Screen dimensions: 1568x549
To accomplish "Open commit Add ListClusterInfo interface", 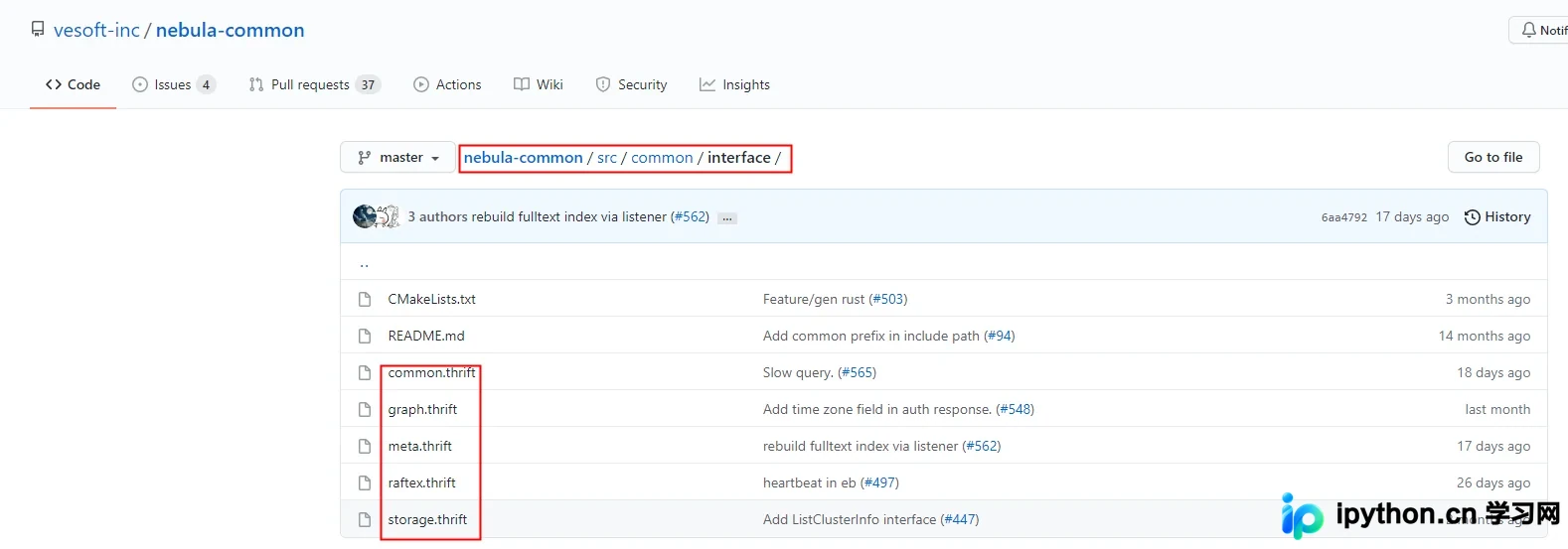I will pos(849,519).
